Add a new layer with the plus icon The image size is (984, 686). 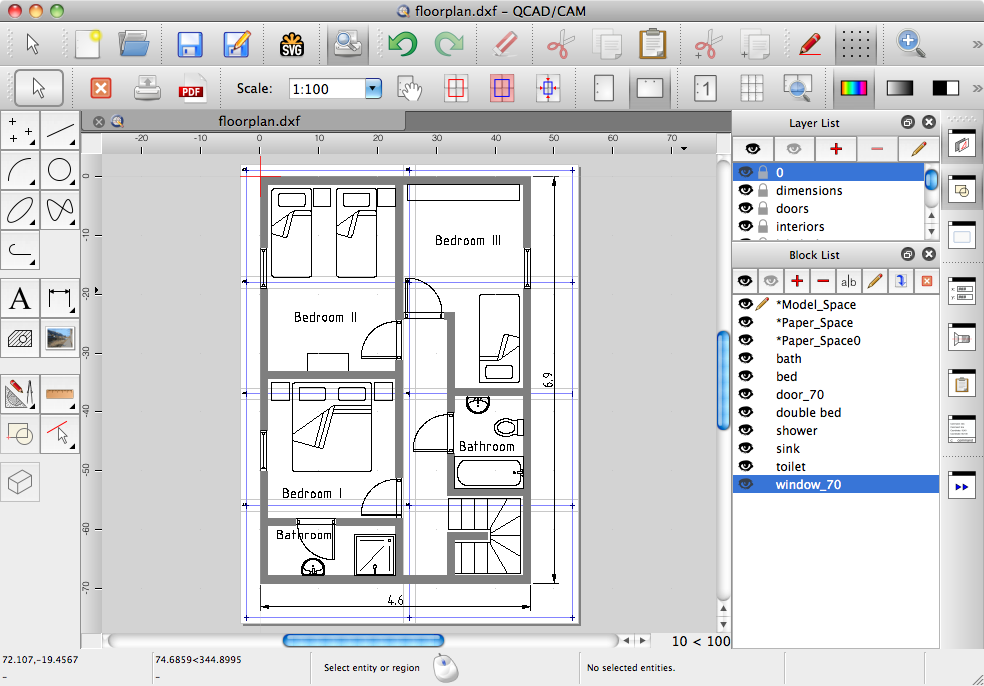[x=835, y=148]
